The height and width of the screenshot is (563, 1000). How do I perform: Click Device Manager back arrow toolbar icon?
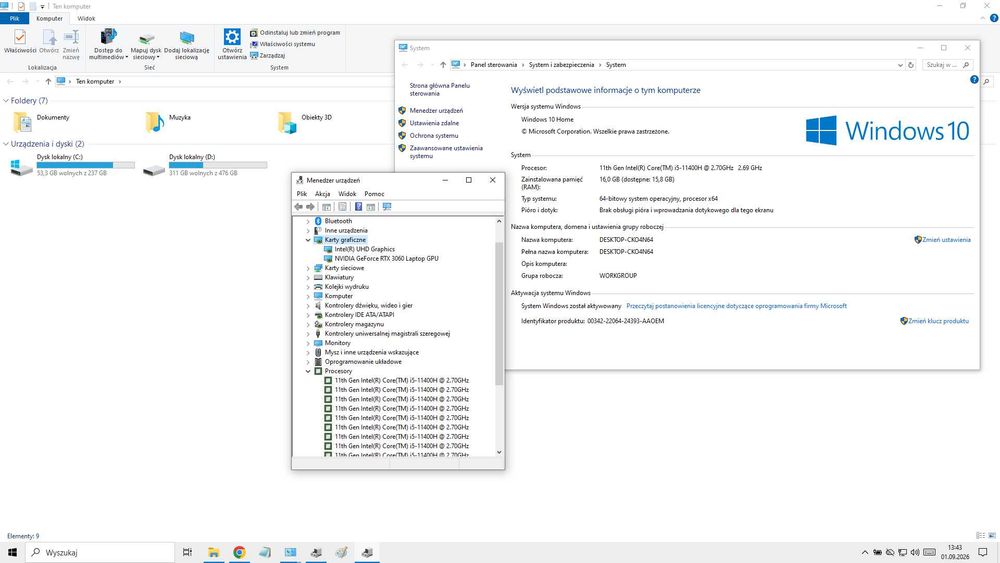(298, 207)
